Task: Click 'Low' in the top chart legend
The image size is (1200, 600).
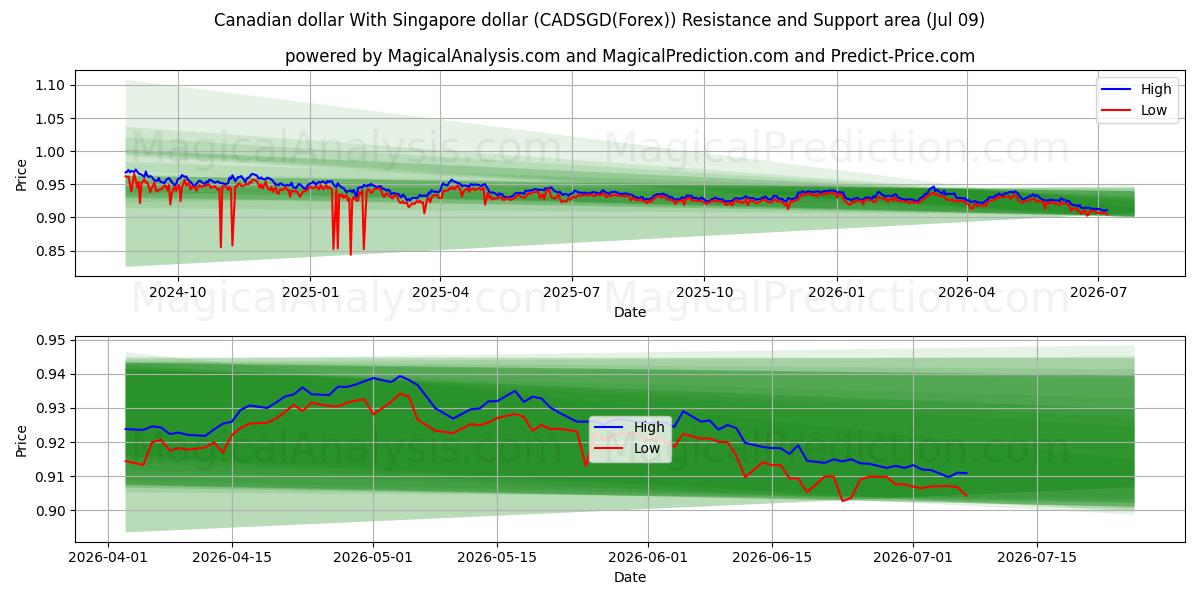Action: coord(1153,110)
